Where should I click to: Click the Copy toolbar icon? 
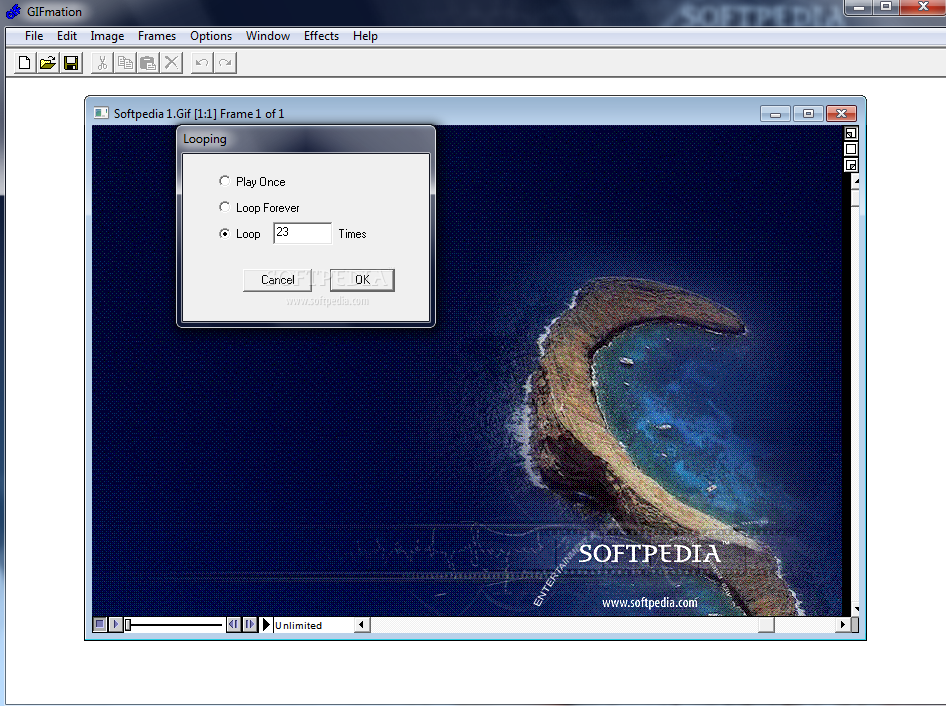(125, 63)
